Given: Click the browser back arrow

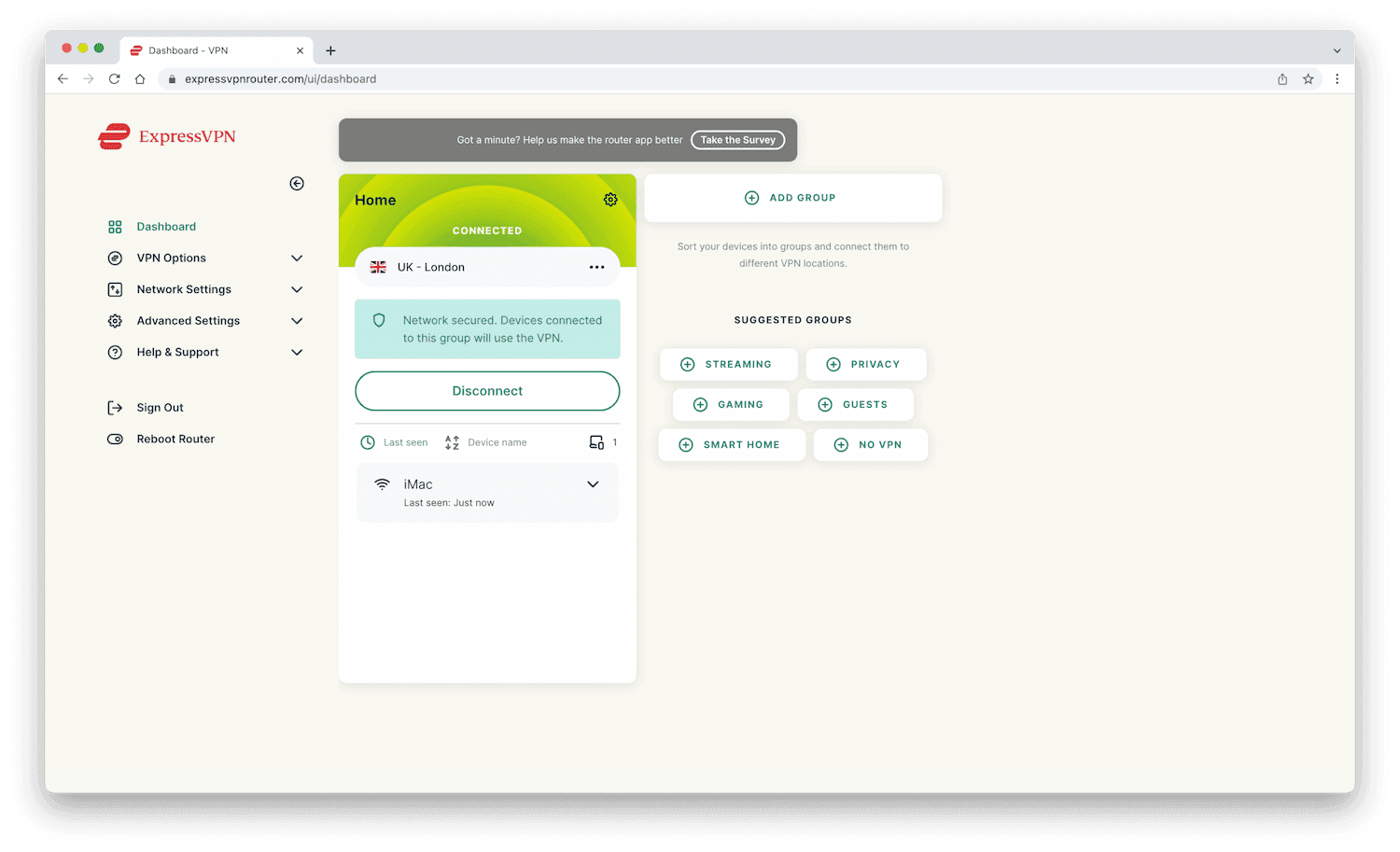Looking at the screenshot, I should [x=63, y=79].
